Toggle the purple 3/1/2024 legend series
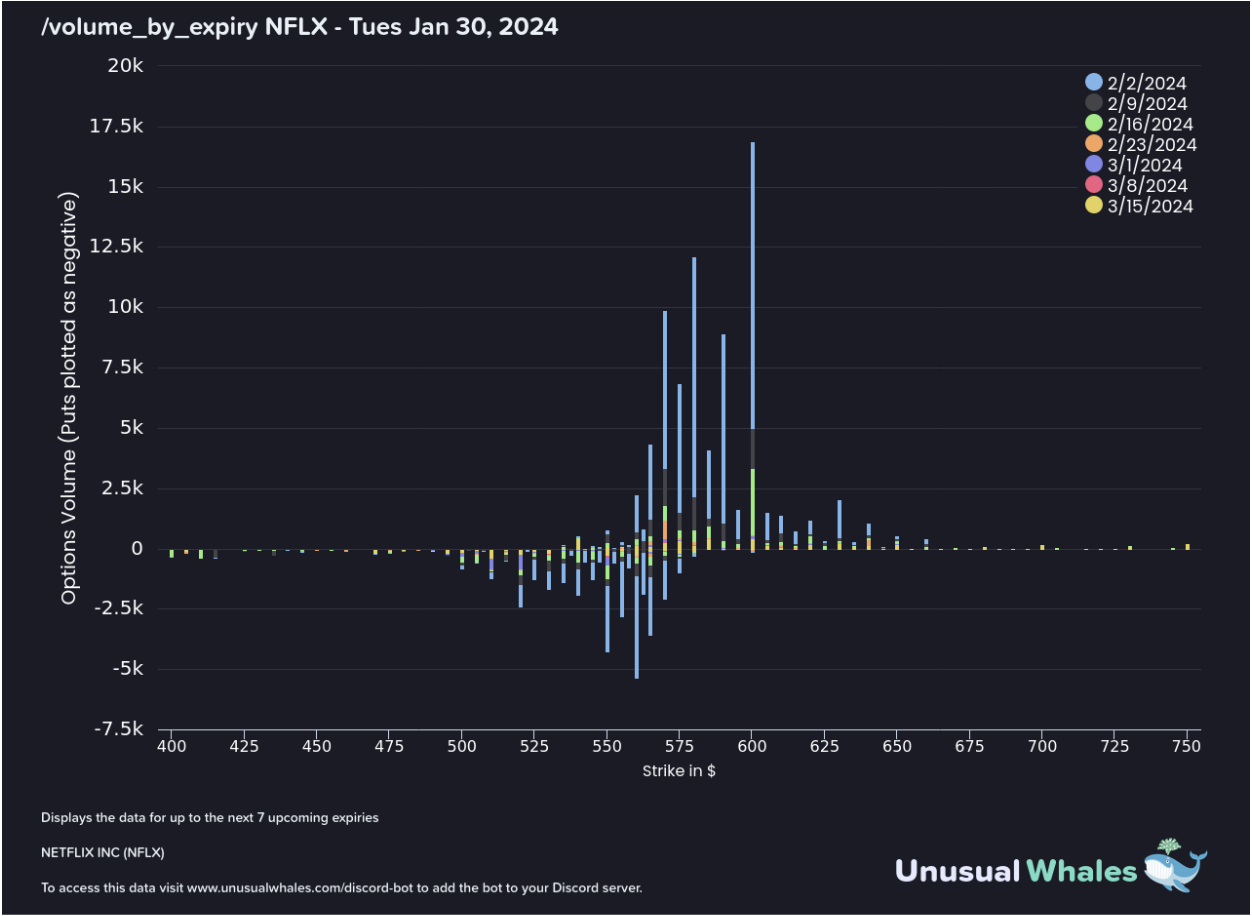The width and height of the screenshot is (1252, 916). click(x=1095, y=165)
